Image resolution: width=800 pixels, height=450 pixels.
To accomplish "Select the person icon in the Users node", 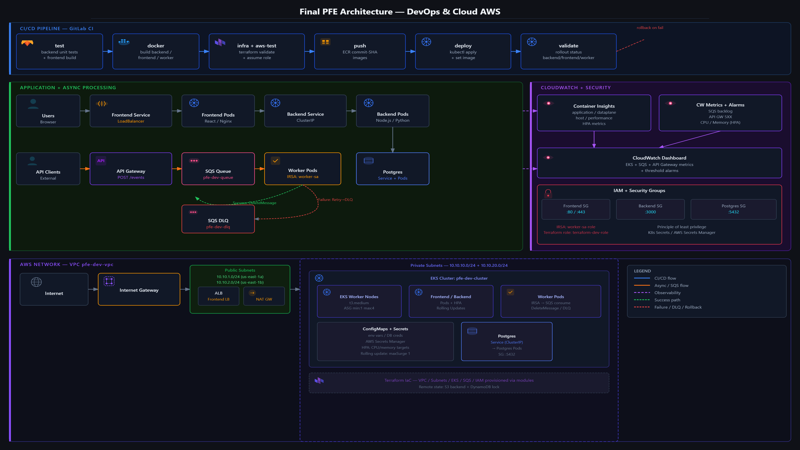I will click(x=33, y=104).
